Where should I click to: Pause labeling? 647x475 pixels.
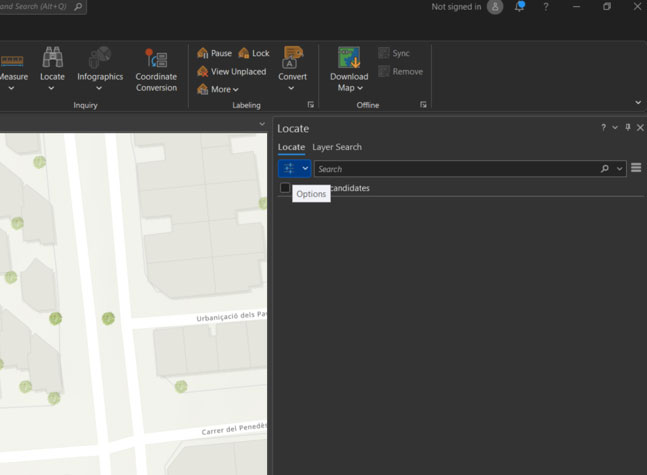(214, 53)
